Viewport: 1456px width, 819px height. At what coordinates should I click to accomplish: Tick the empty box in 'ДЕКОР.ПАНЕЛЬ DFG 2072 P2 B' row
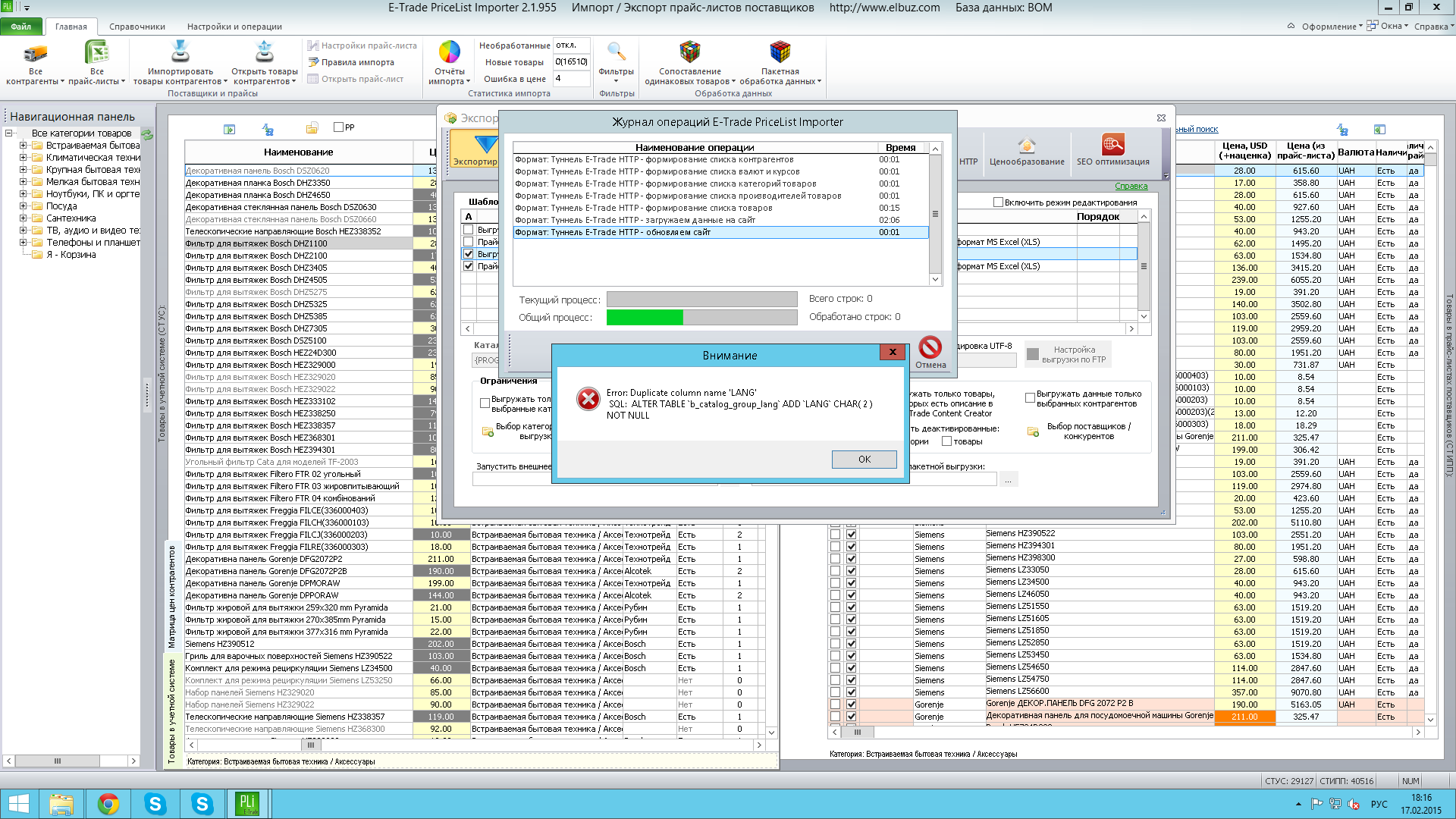tap(835, 704)
